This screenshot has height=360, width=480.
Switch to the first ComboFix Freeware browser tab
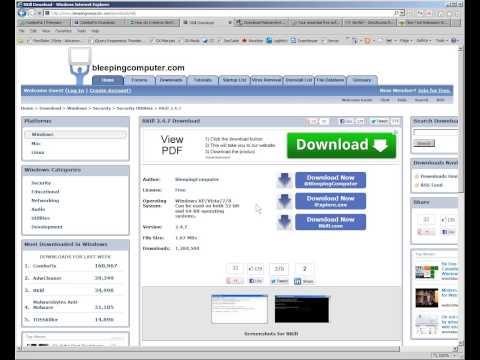coord(43,22)
